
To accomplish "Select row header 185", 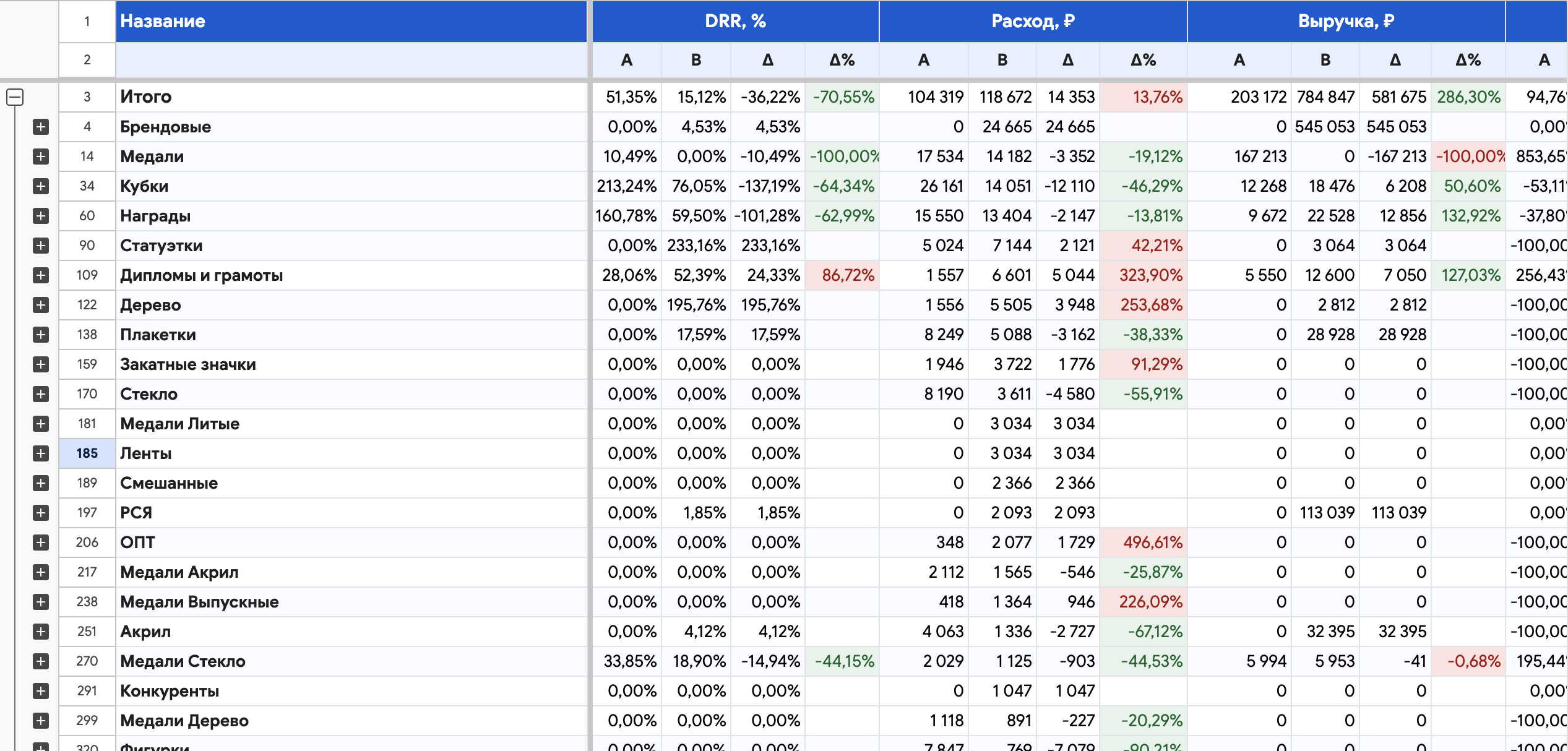I will coord(87,453).
